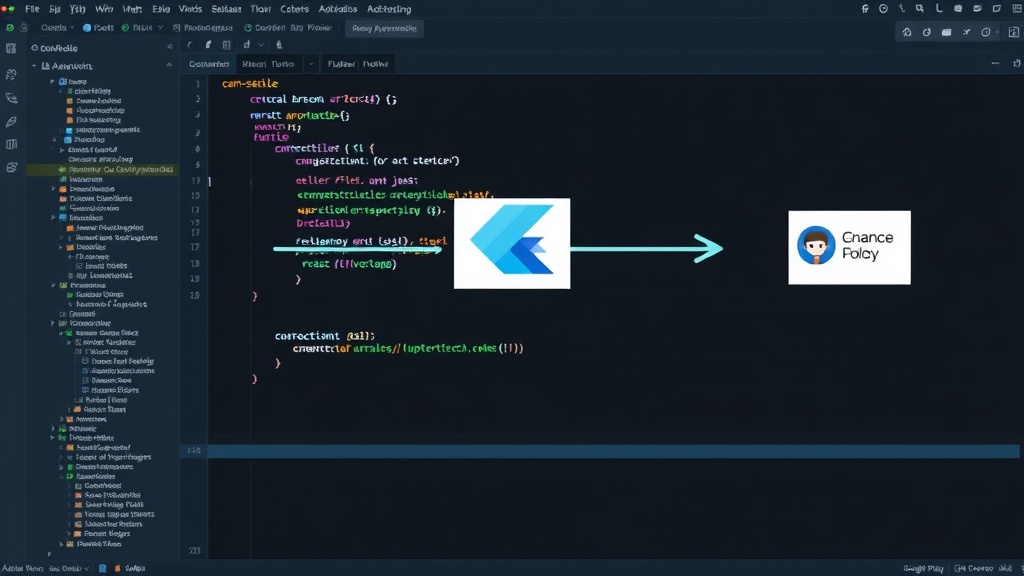
Task: Open the green-circle Dldit dropdown in the toolbar
Action: tap(142, 28)
